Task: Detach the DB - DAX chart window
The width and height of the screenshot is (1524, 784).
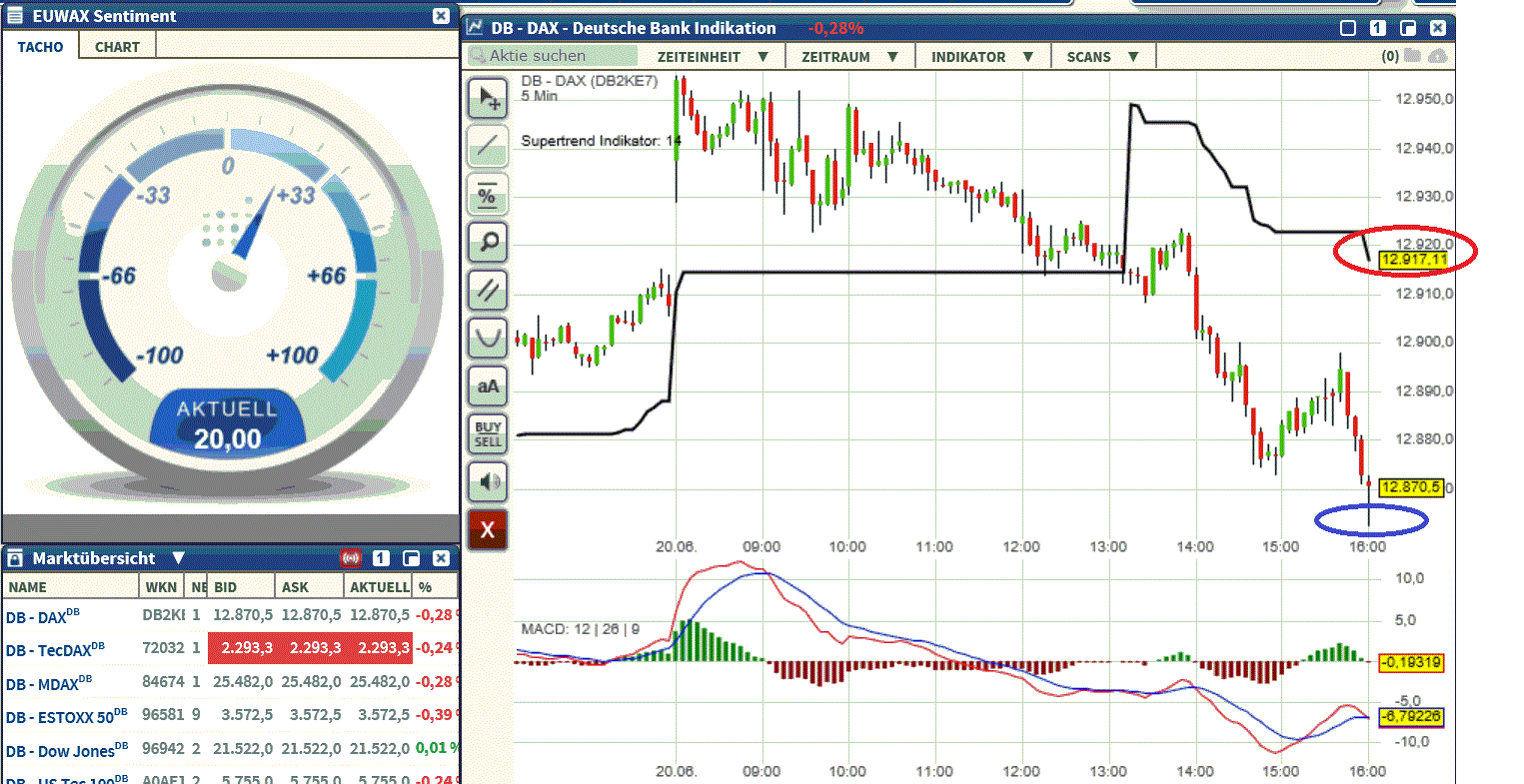Action: (1408, 28)
